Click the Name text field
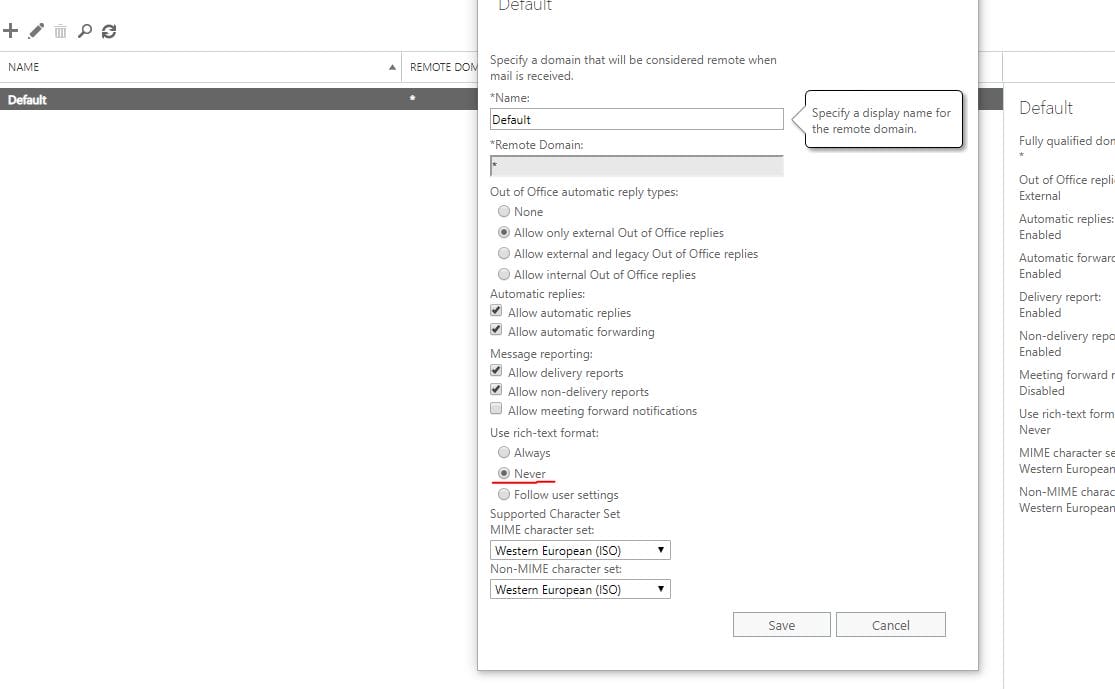 pos(636,119)
